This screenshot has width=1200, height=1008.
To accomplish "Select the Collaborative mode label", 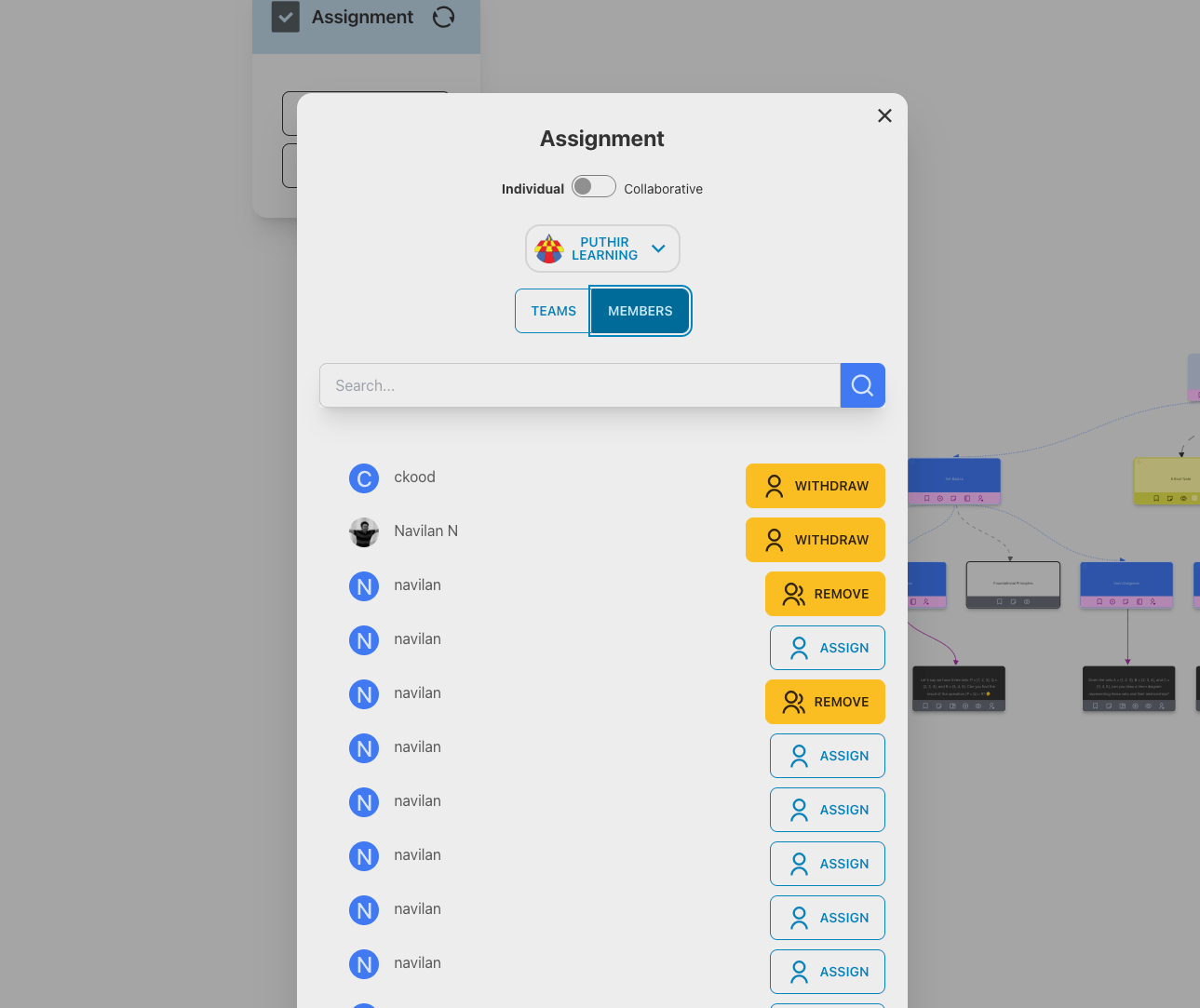I will 663,189.
